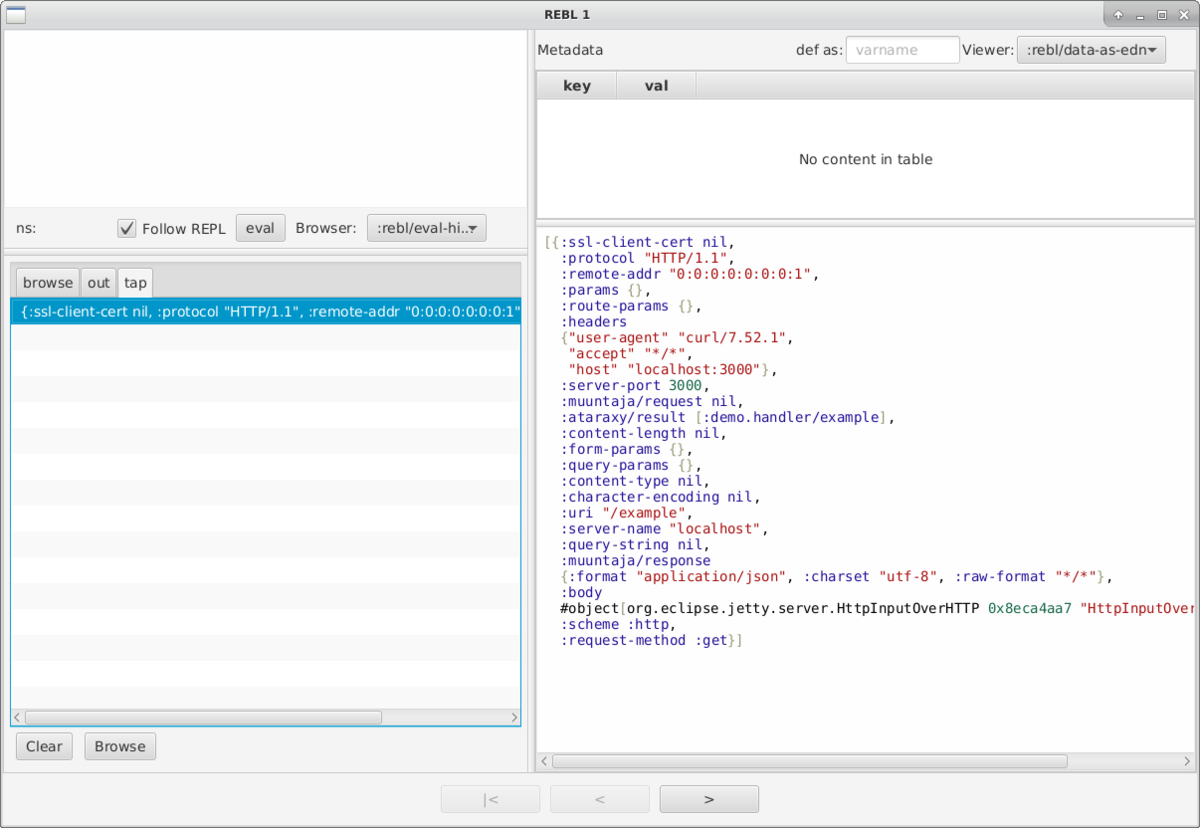This screenshot has height=828, width=1200.
Task: Switch to the browse tab
Action: point(47,282)
